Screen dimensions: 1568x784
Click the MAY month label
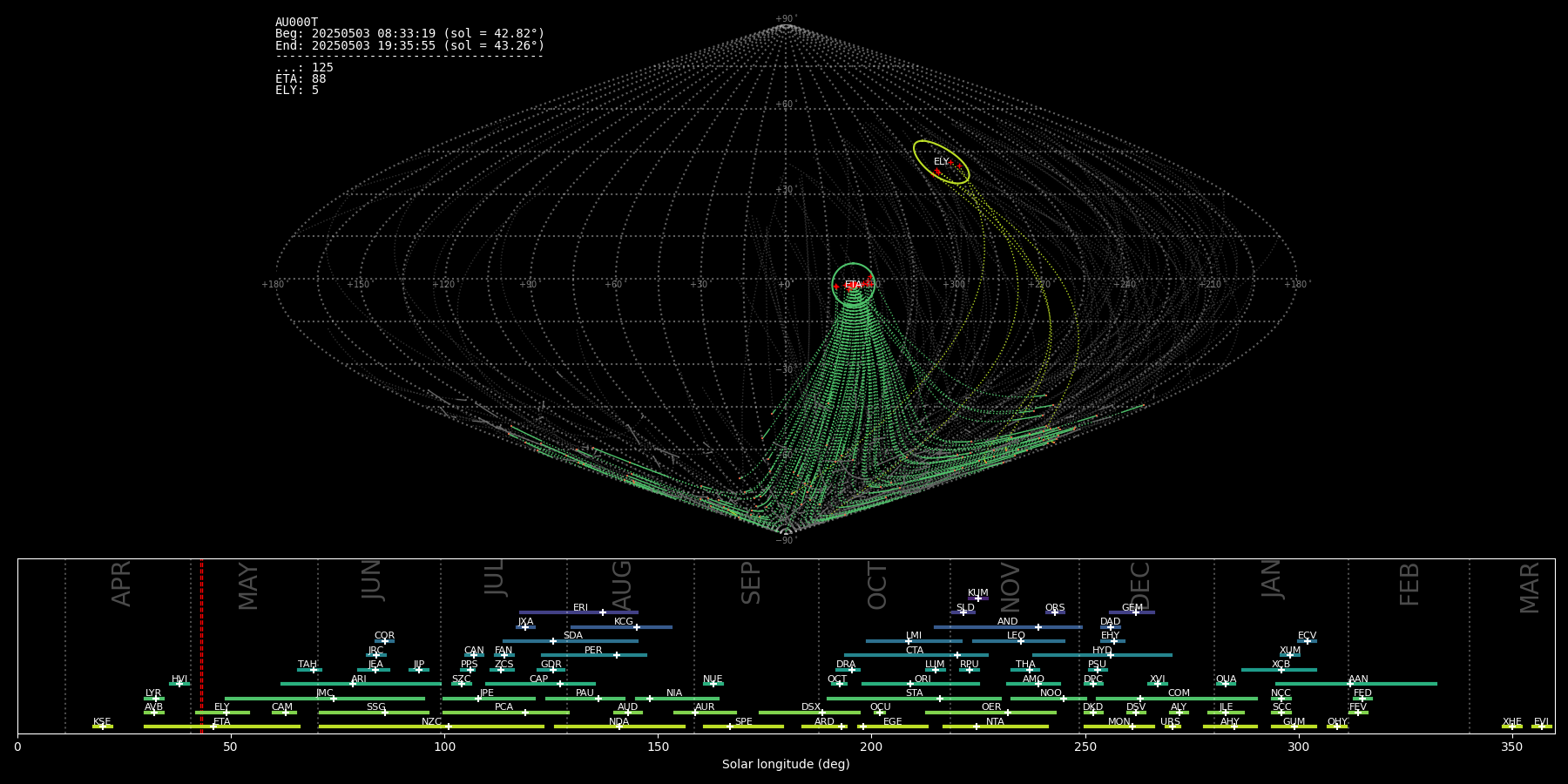tap(248, 586)
